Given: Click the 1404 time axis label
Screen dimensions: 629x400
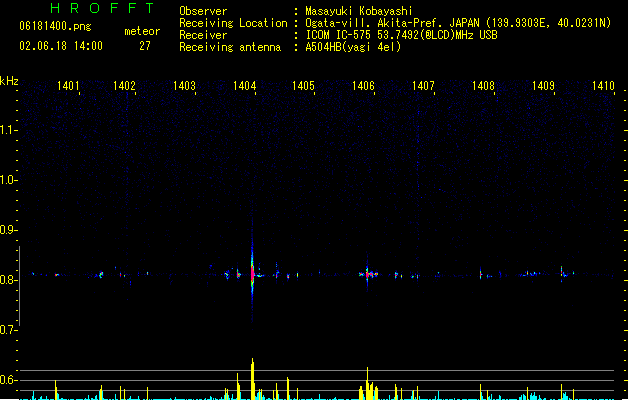Looking at the screenshot, I should [x=244, y=85].
